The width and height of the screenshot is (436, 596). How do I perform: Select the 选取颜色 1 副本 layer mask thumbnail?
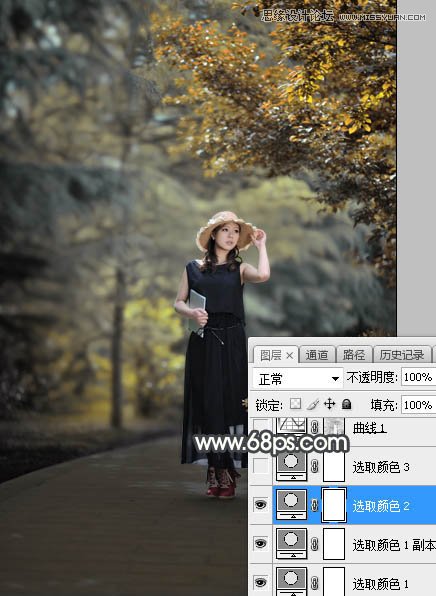click(334, 544)
